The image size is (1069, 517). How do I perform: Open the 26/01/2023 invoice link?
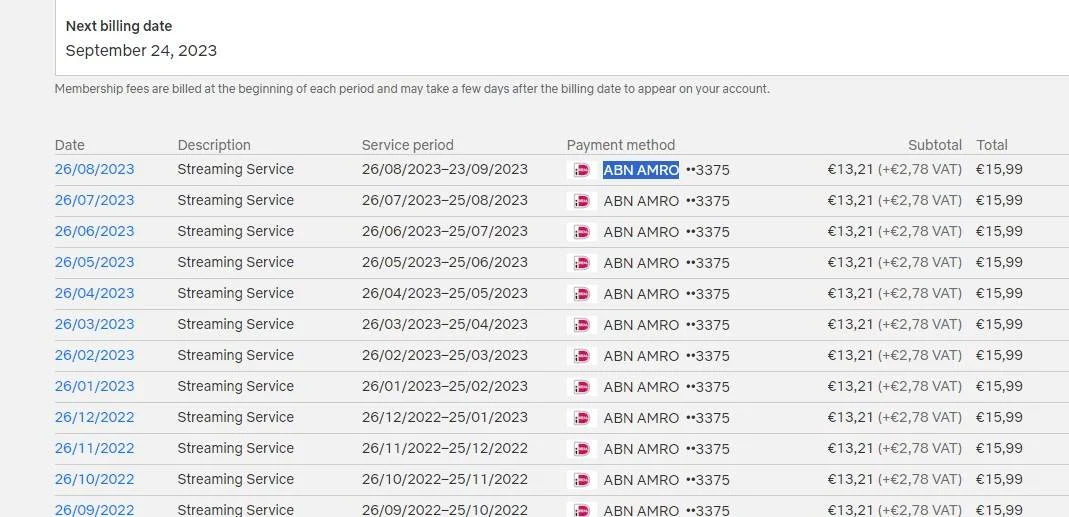point(95,386)
